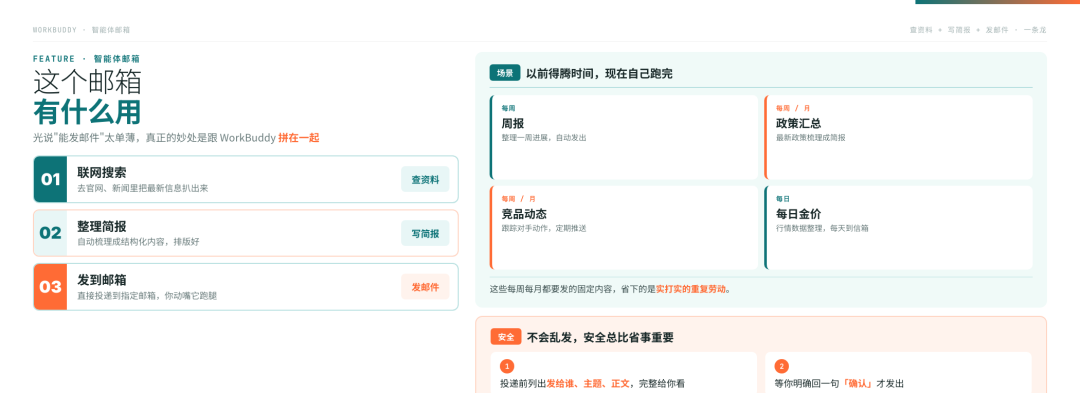Click the FEATURE · 智能体邮箱 label
The height and width of the screenshot is (393, 1080).
(86, 59)
